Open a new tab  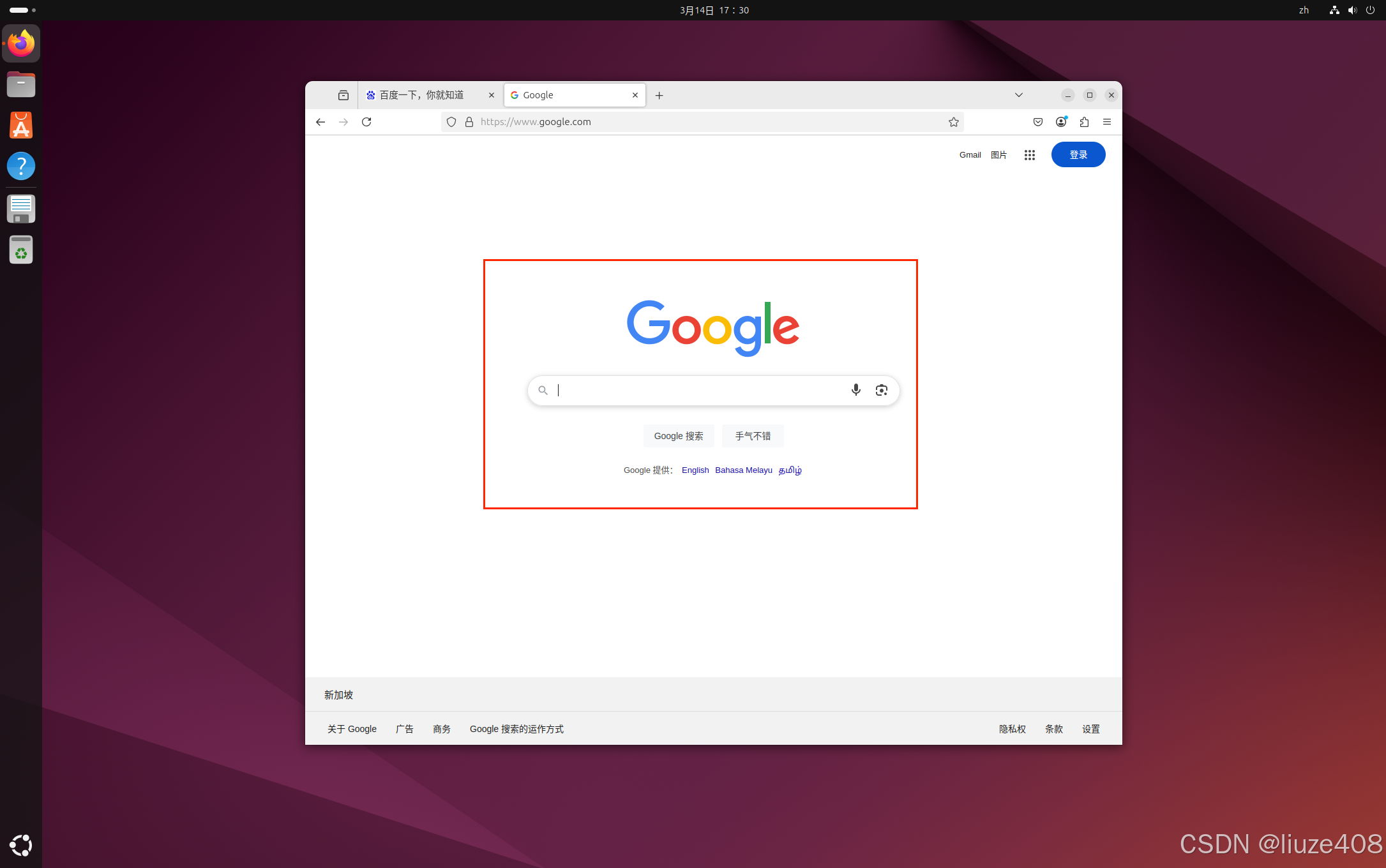point(659,96)
